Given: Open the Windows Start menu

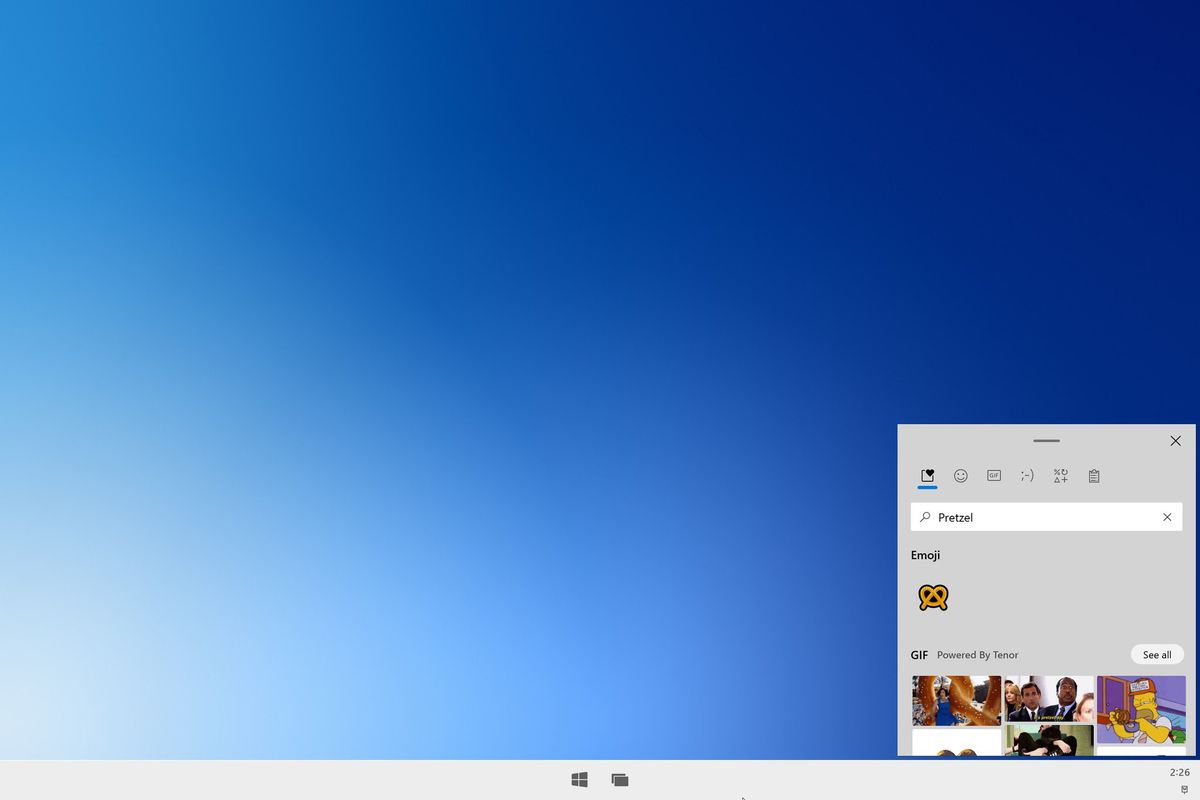Looking at the screenshot, I should [x=580, y=779].
